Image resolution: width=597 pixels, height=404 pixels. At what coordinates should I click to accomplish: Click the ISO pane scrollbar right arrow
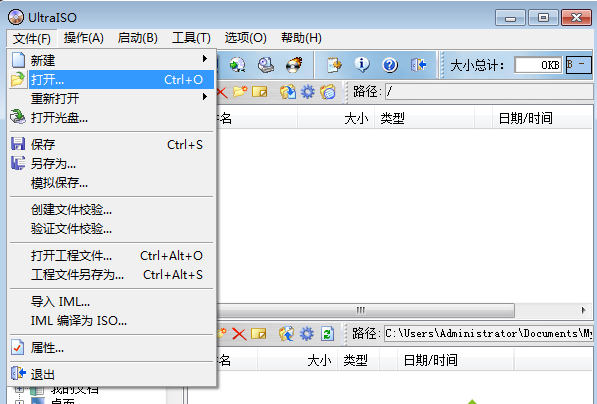pos(583,310)
